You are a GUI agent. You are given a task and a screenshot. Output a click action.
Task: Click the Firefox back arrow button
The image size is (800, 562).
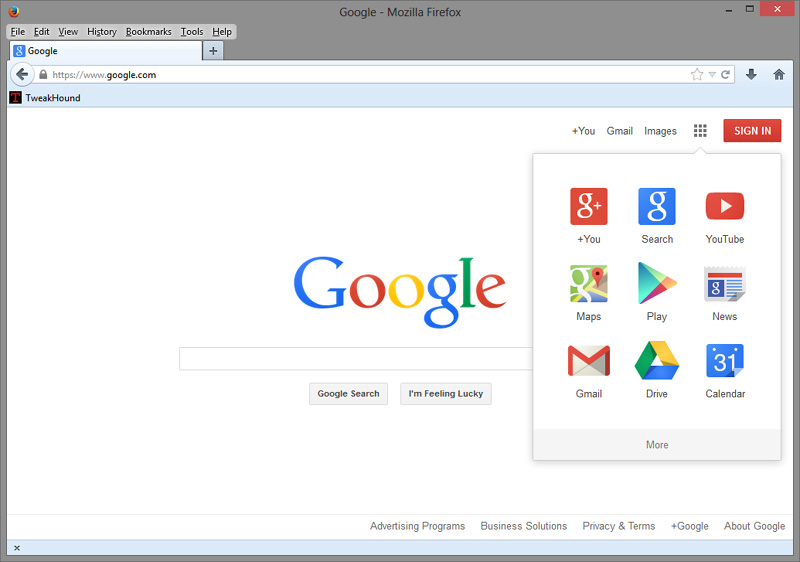click(x=22, y=74)
